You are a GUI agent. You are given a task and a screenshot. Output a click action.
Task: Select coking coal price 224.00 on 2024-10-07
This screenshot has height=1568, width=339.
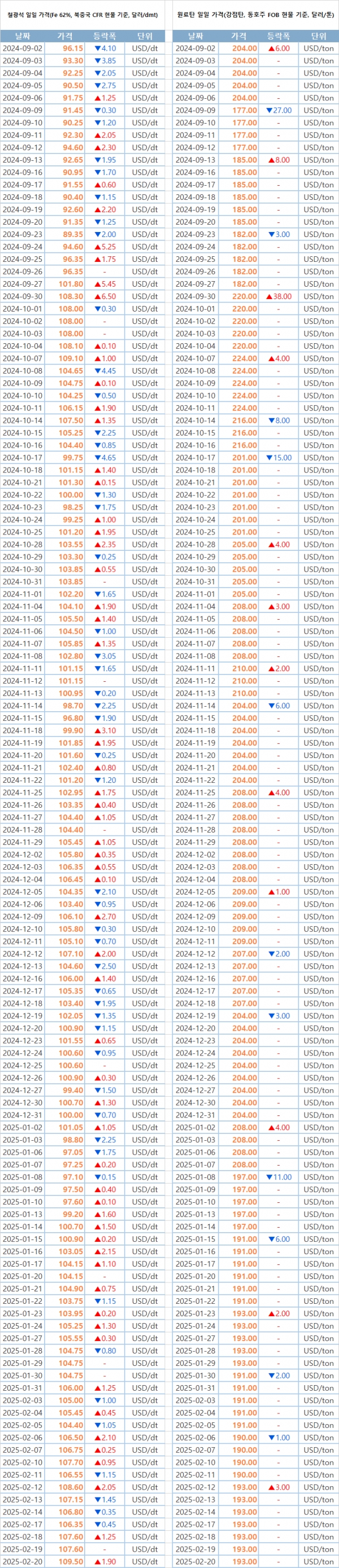[245, 358]
